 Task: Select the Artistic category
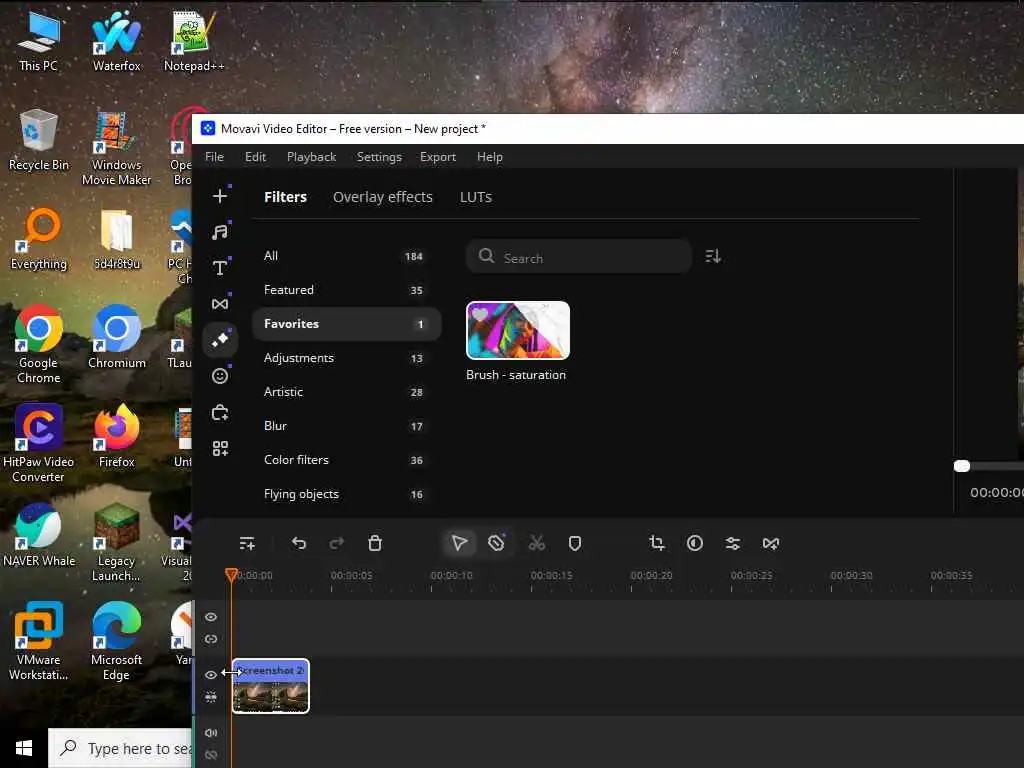point(346,392)
